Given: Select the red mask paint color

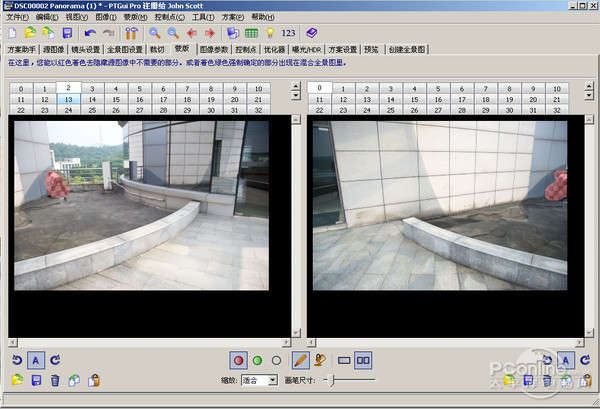Looking at the screenshot, I should click(238, 360).
